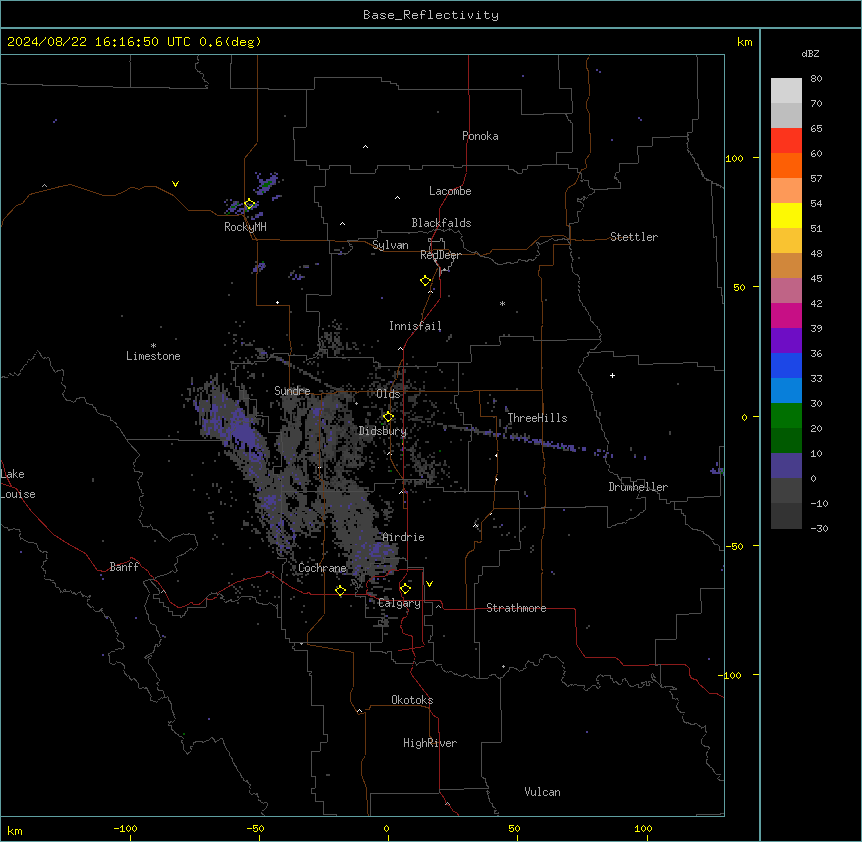Screen dimensions: 862x842
Task: Click the bright blue 36-33 dBZ swatch
Action: 786,365
